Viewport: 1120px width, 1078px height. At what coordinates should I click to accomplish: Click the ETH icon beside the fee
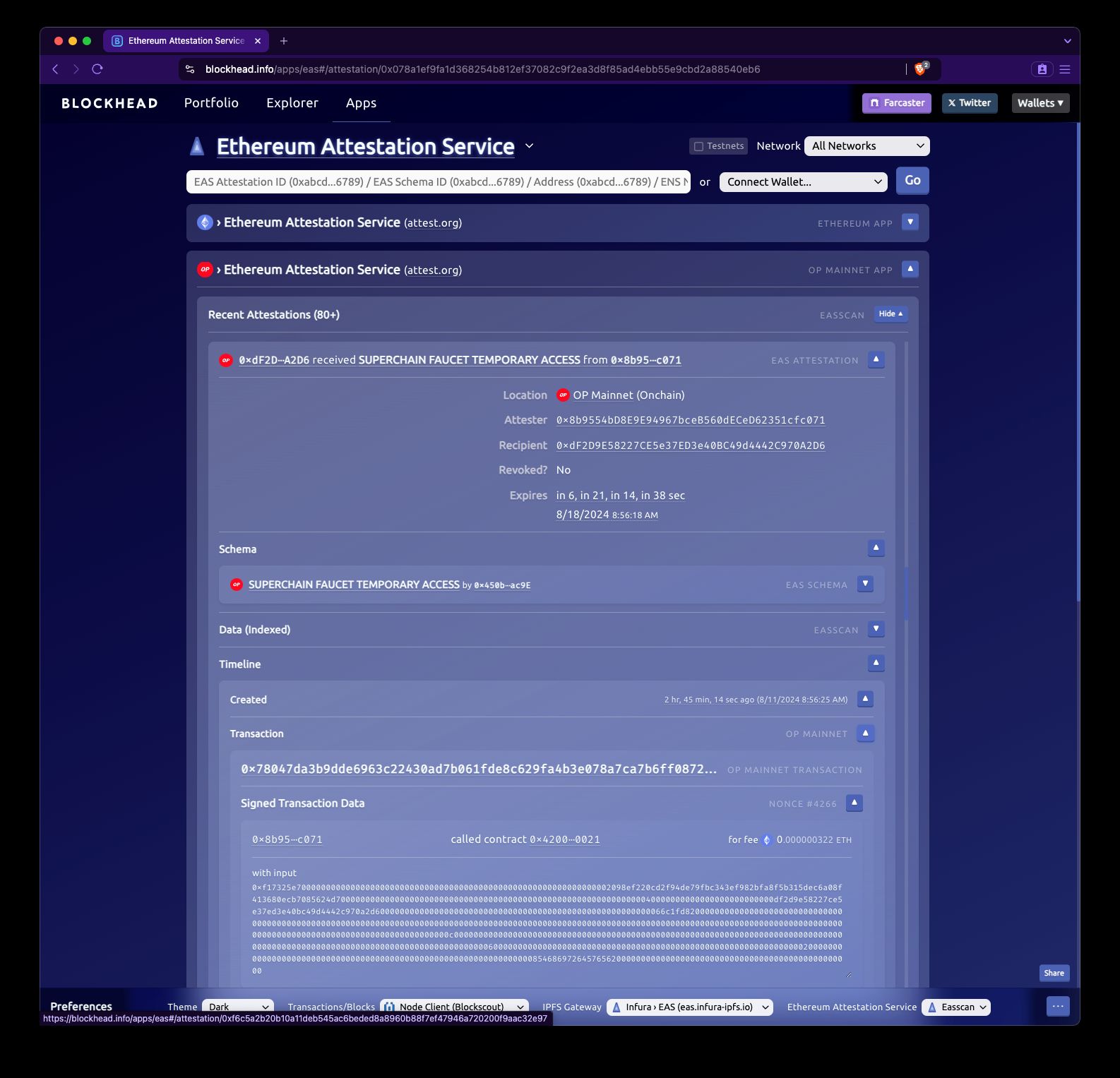click(x=767, y=840)
